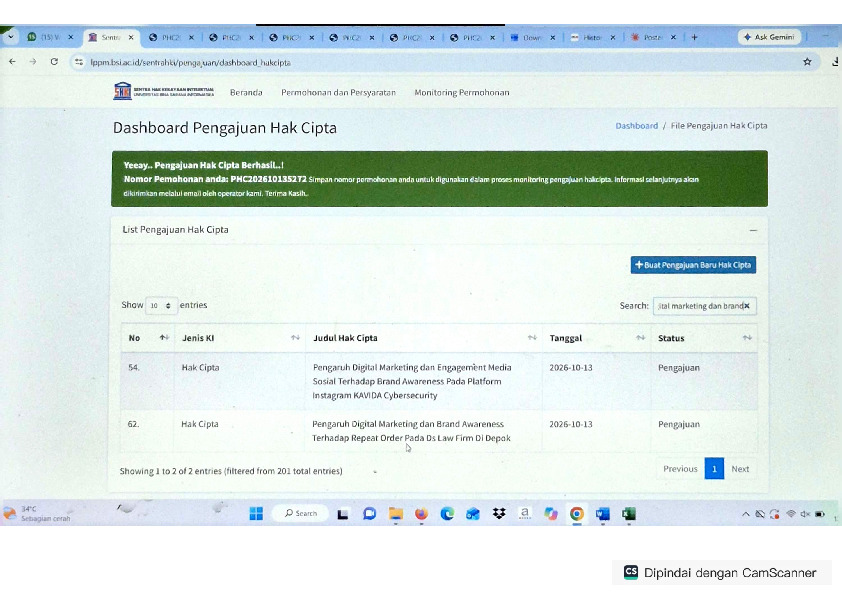Clear the search field with the X icon
This screenshot has width=842, height=595.
tap(746, 306)
